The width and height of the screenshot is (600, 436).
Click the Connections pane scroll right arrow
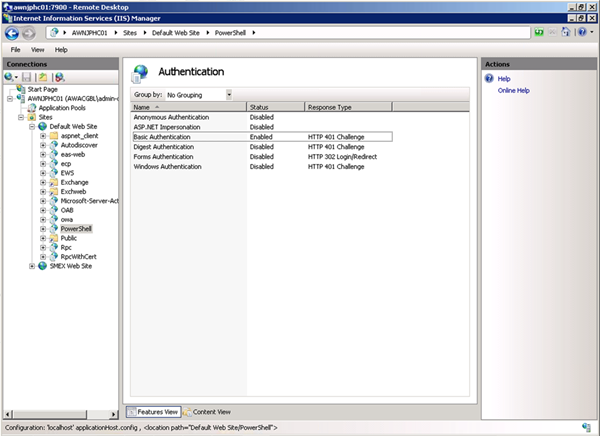click(x=113, y=414)
